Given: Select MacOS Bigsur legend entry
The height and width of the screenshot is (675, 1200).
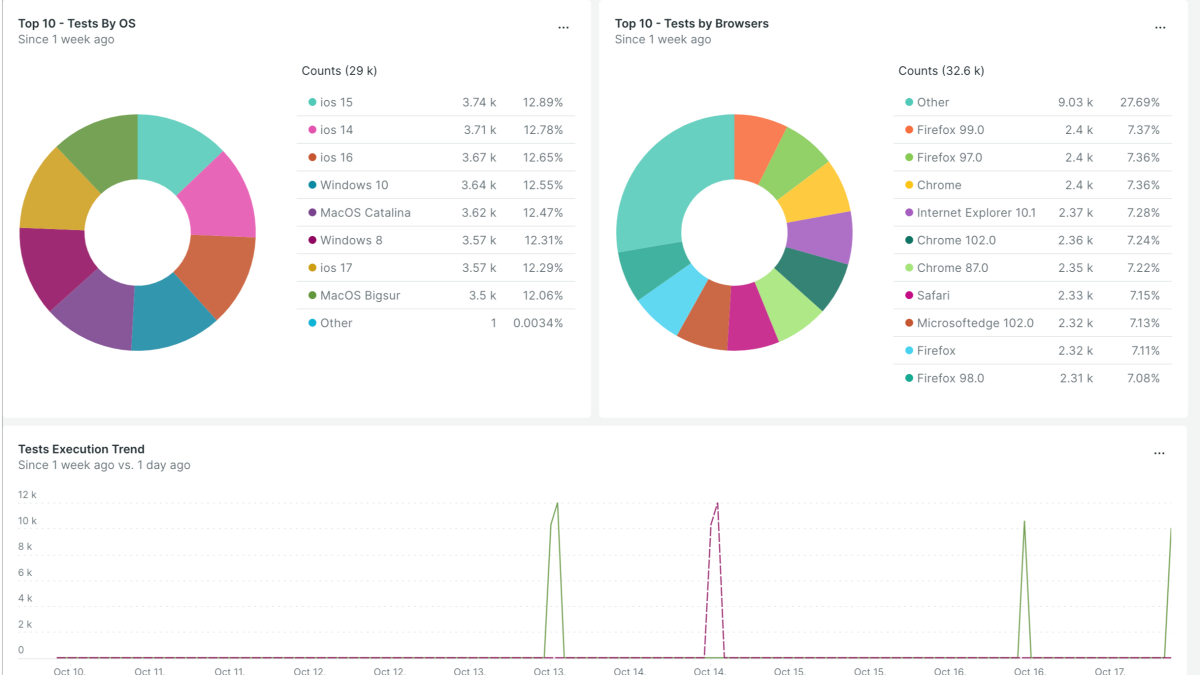Looking at the screenshot, I should pyautogui.click(x=358, y=295).
